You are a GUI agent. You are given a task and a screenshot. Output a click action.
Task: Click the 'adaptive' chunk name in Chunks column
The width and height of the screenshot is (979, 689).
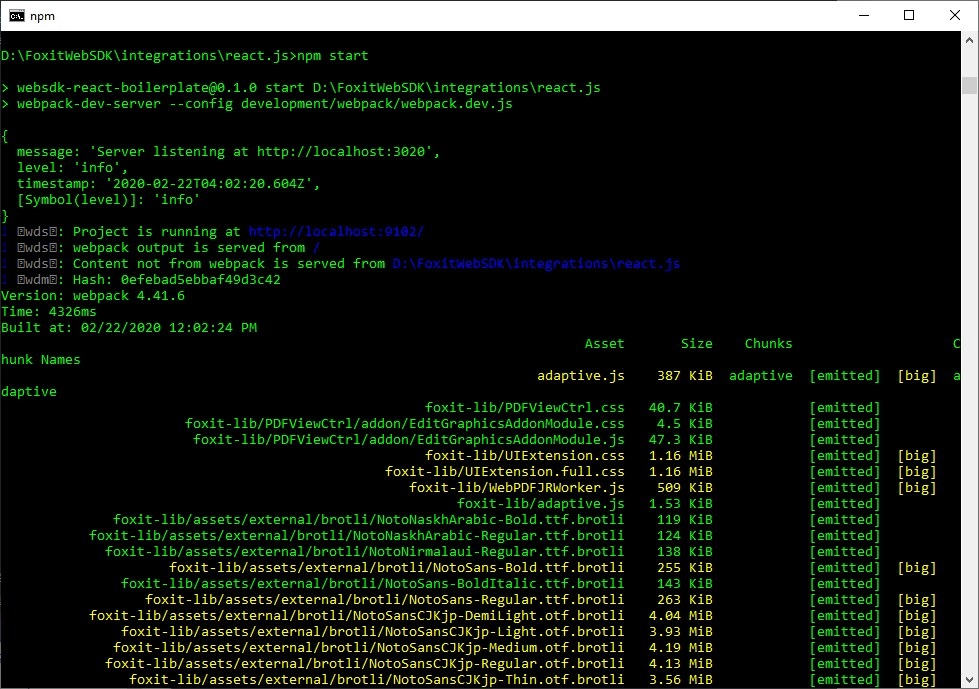(x=760, y=376)
